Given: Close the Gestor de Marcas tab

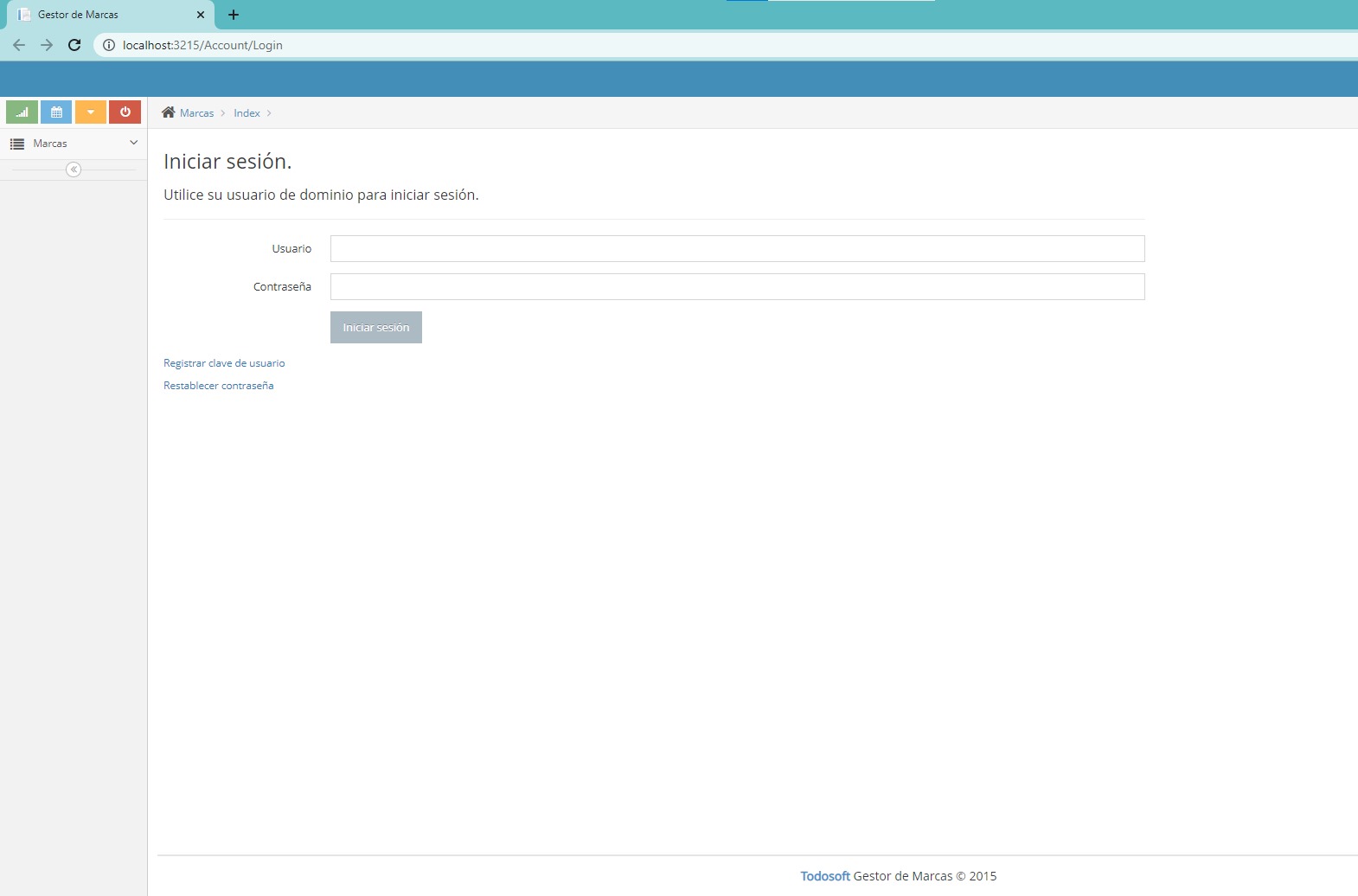Looking at the screenshot, I should [x=201, y=15].
